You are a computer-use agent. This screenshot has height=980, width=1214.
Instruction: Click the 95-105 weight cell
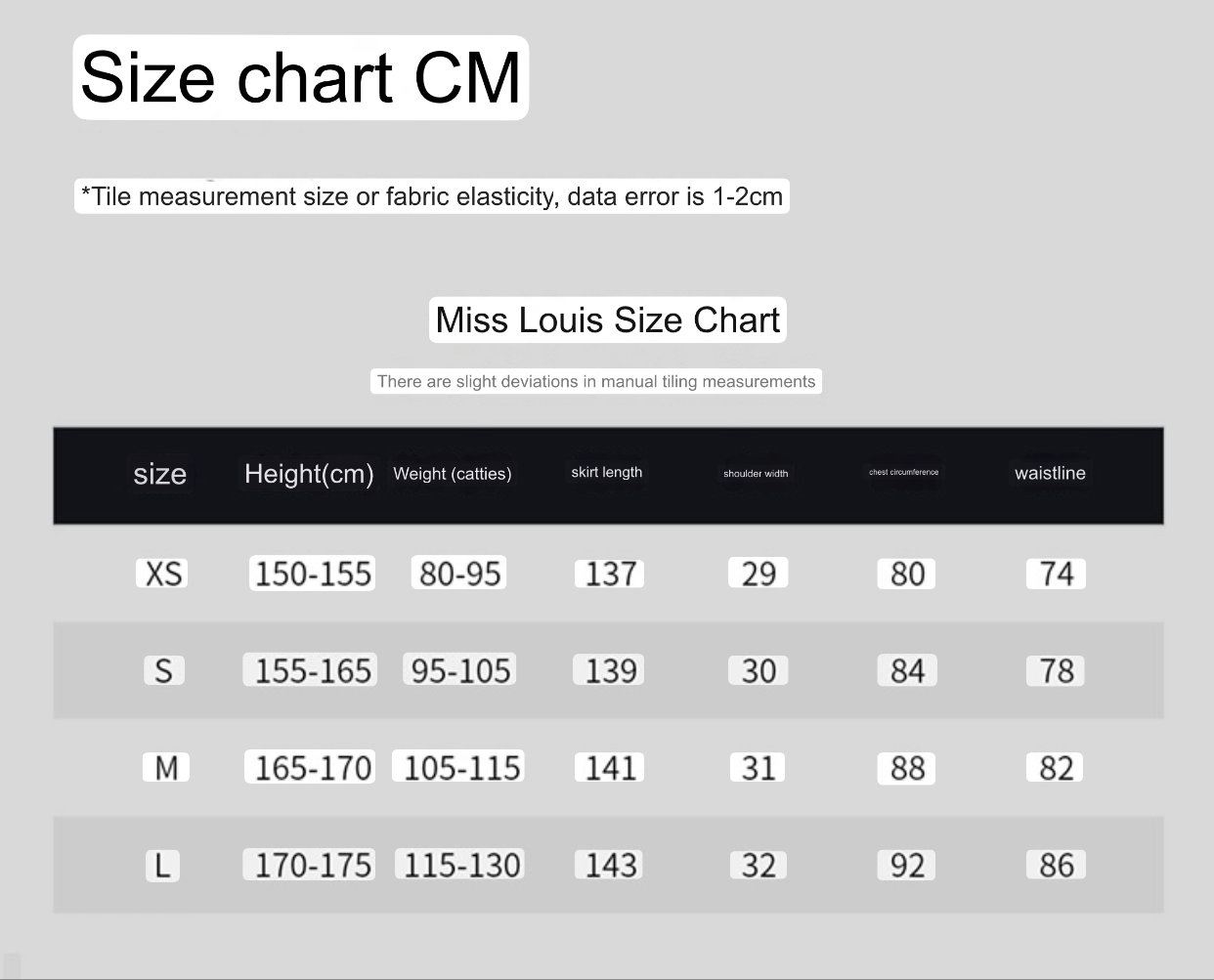pyautogui.click(x=460, y=670)
